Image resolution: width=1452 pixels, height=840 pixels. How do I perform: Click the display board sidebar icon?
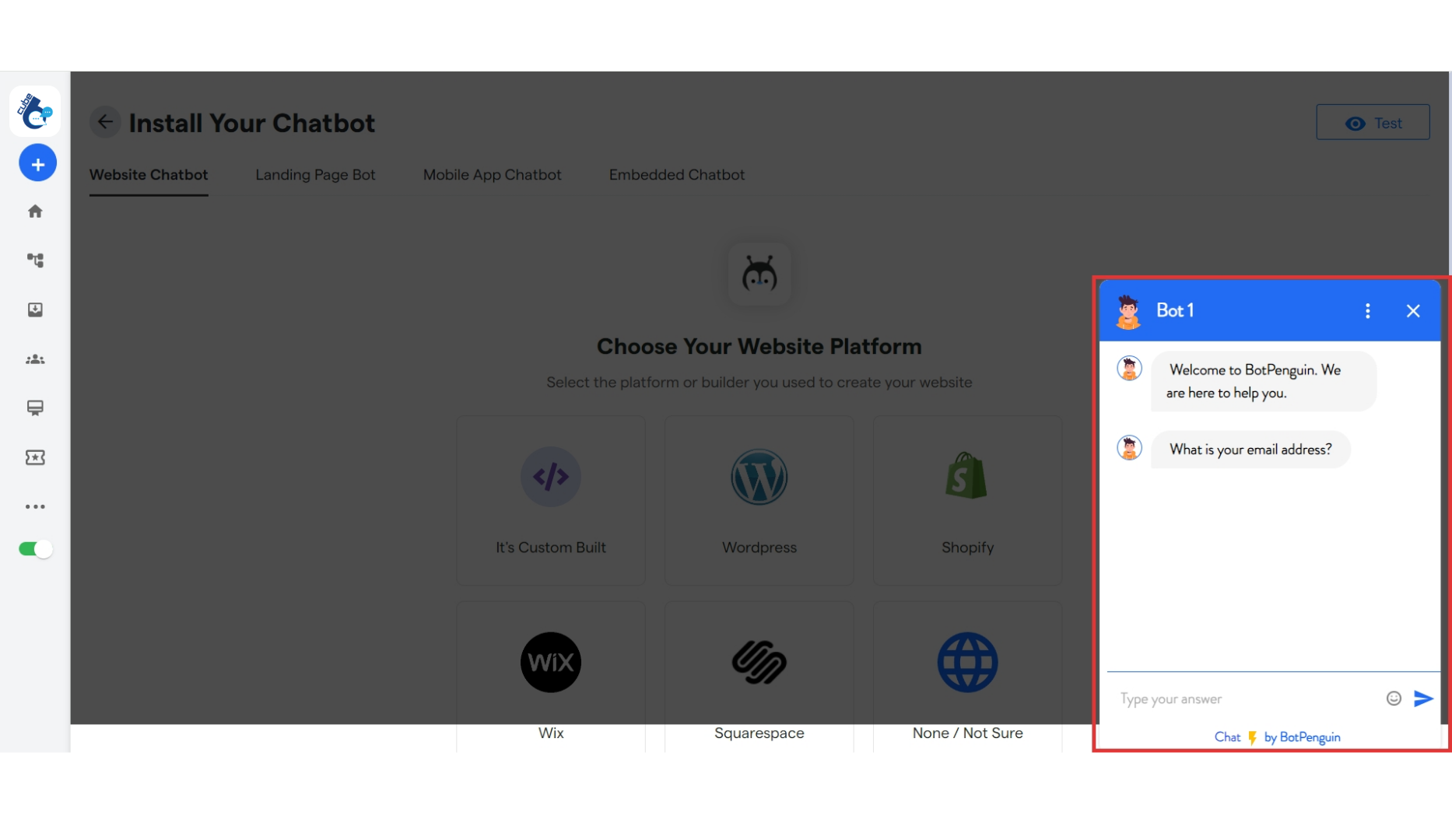click(35, 408)
